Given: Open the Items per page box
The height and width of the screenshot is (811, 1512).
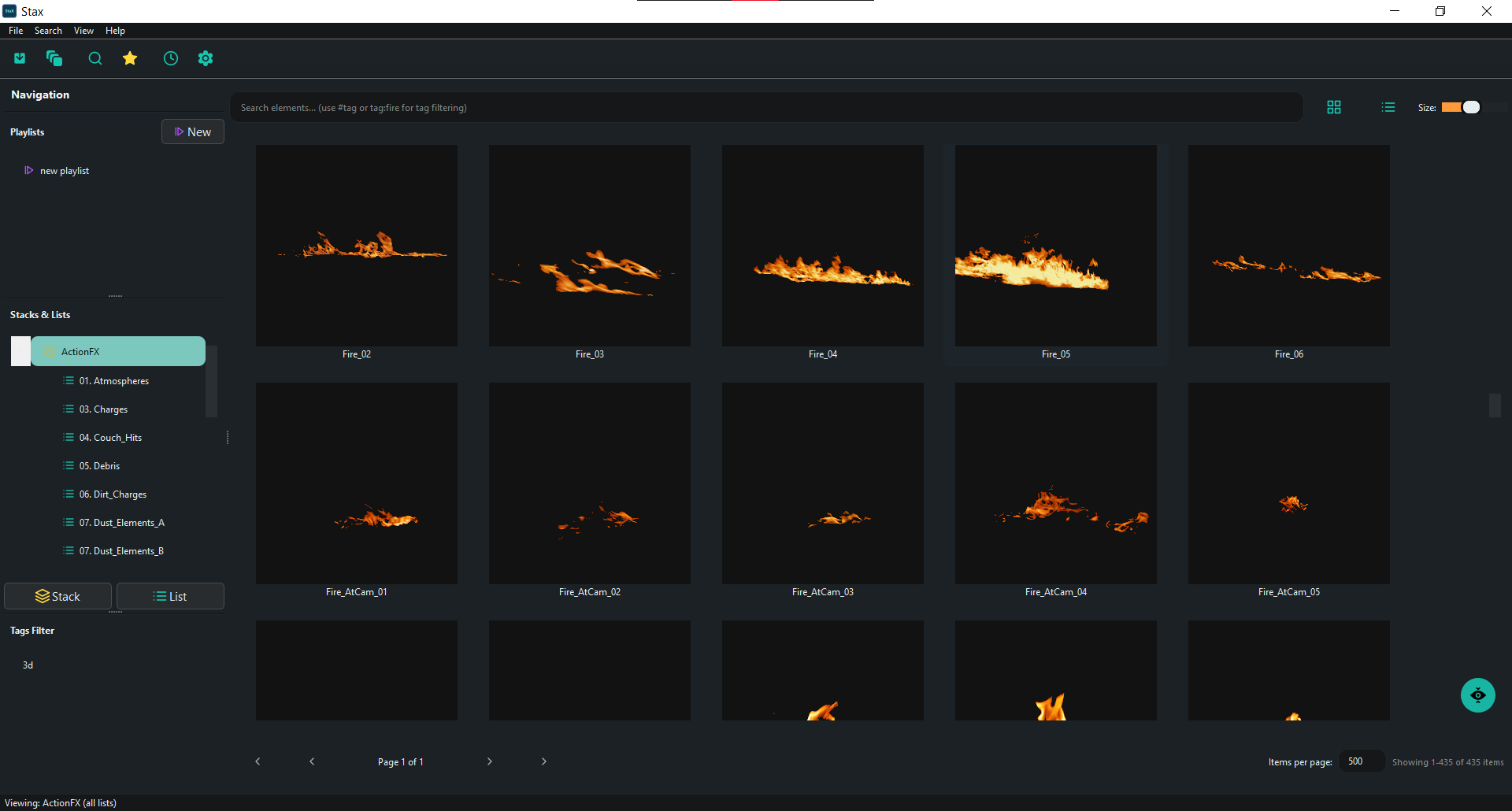Looking at the screenshot, I should pos(1361,761).
